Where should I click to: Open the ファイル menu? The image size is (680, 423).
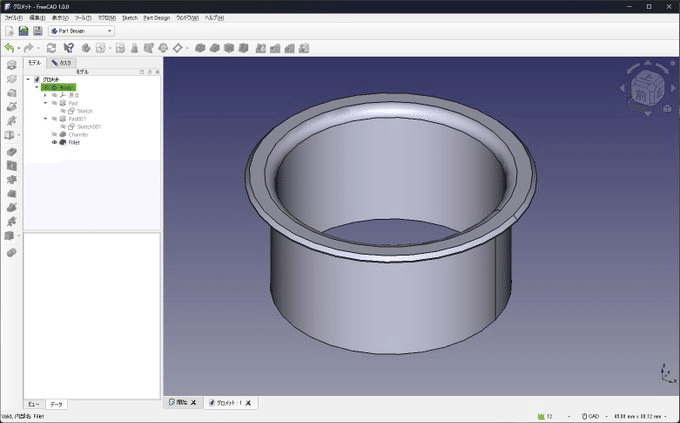coord(13,18)
